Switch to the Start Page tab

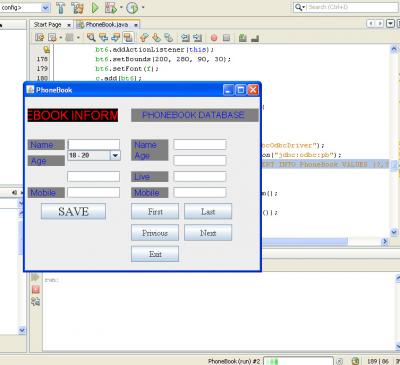[x=47, y=25]
